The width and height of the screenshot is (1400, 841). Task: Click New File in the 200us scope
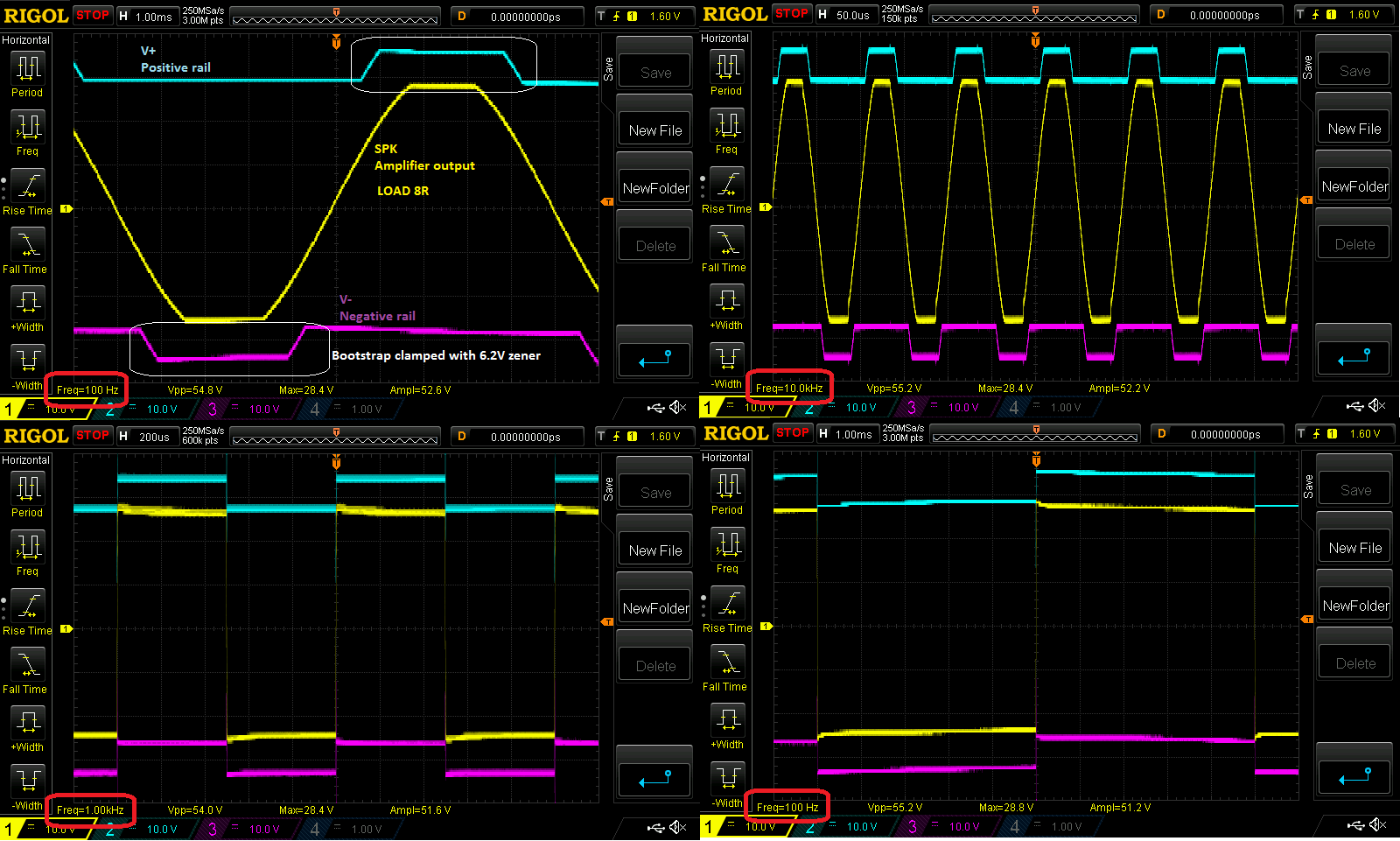pos(655,550)
